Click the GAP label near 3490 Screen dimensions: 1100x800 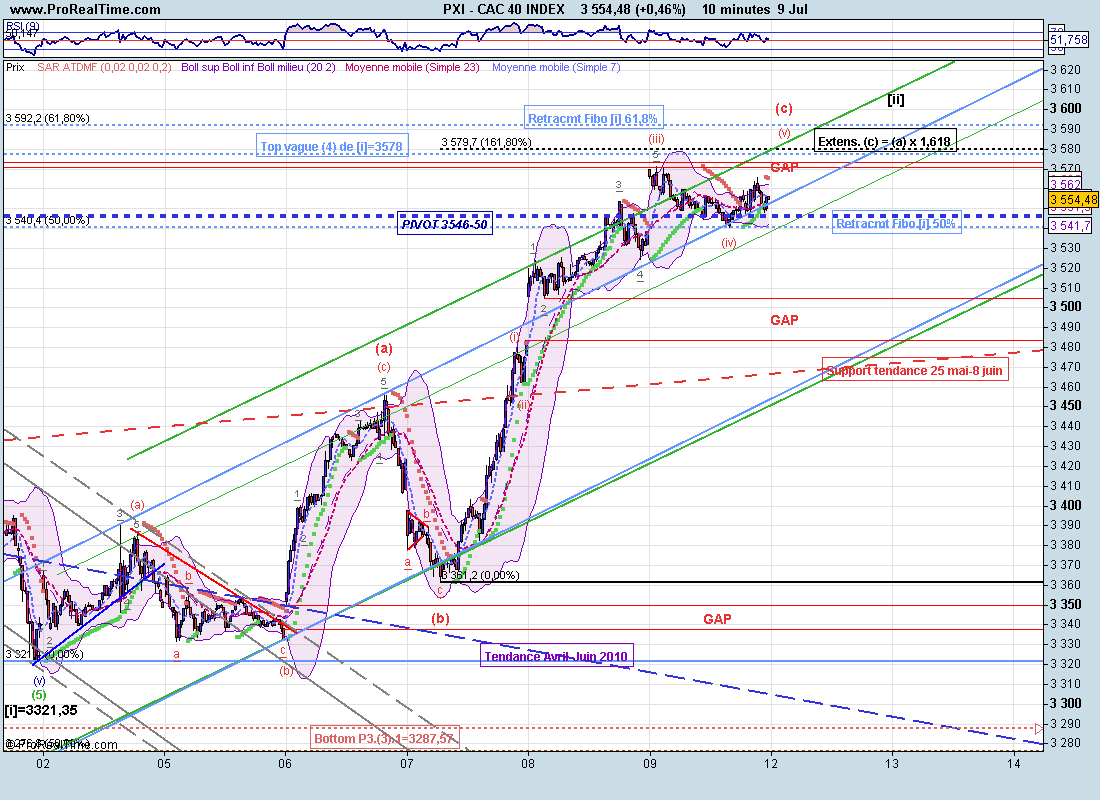pyautogui.click(x=784, y=320)
